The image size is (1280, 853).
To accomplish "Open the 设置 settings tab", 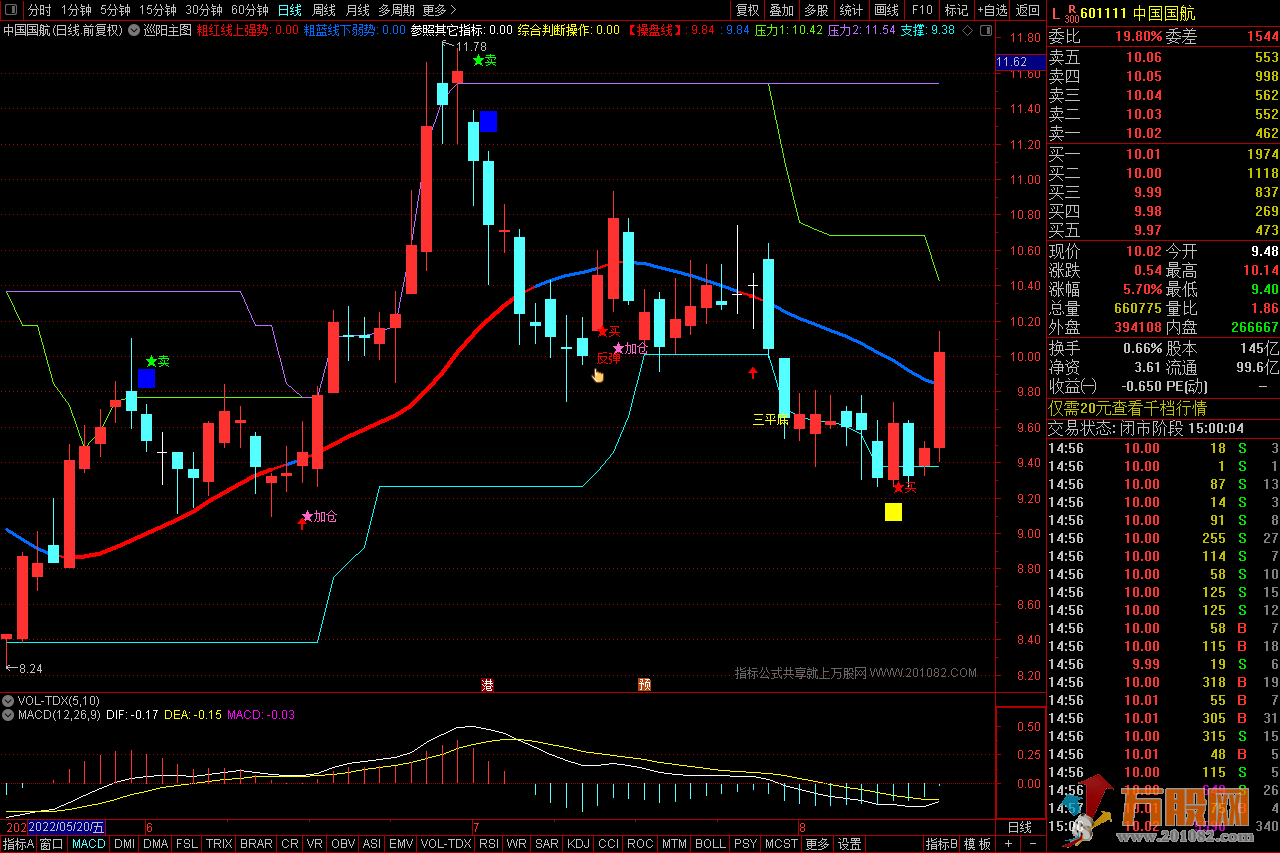I will [x=850, y=844].
